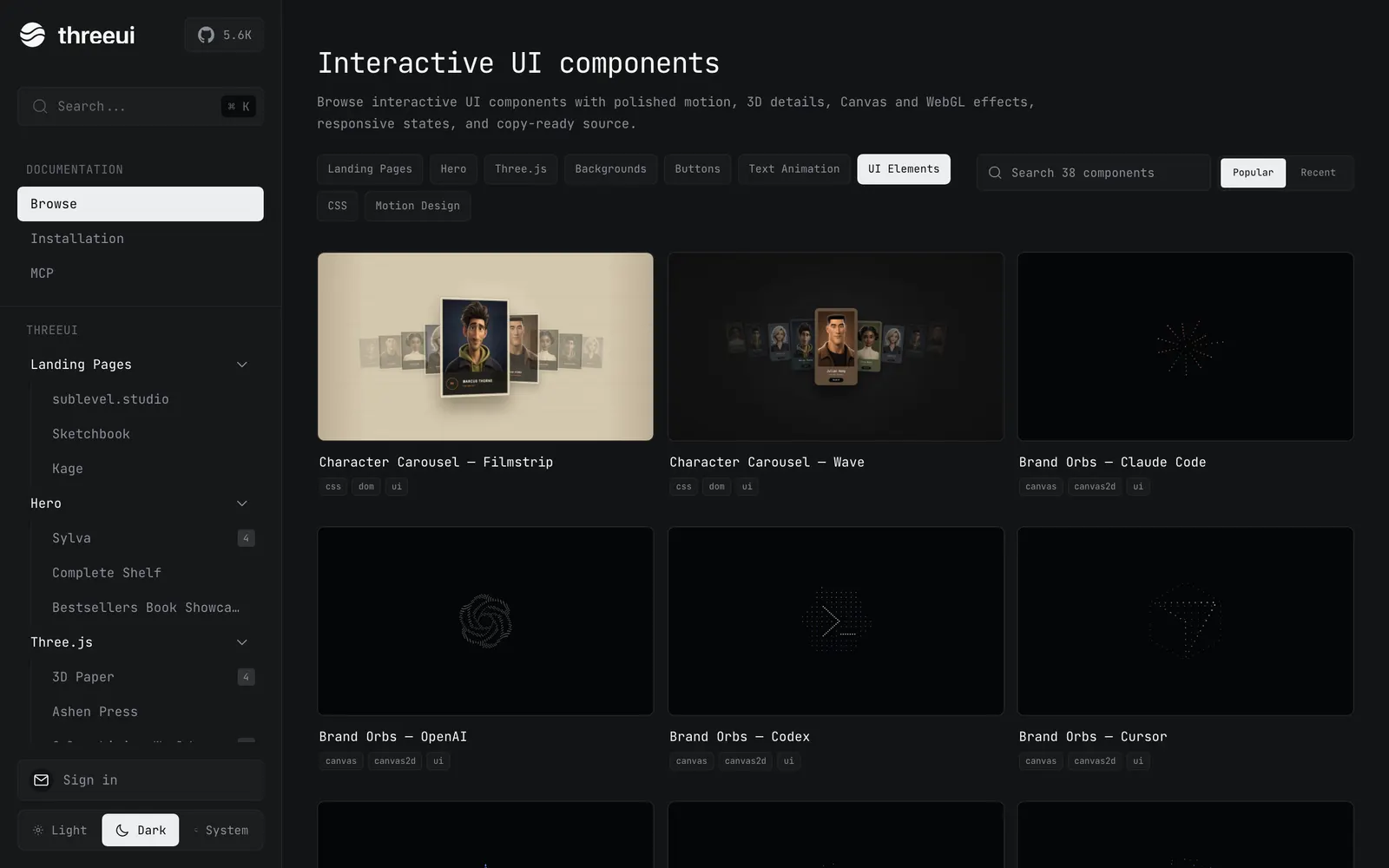Filter by Text Animation category

pos(794,169)
